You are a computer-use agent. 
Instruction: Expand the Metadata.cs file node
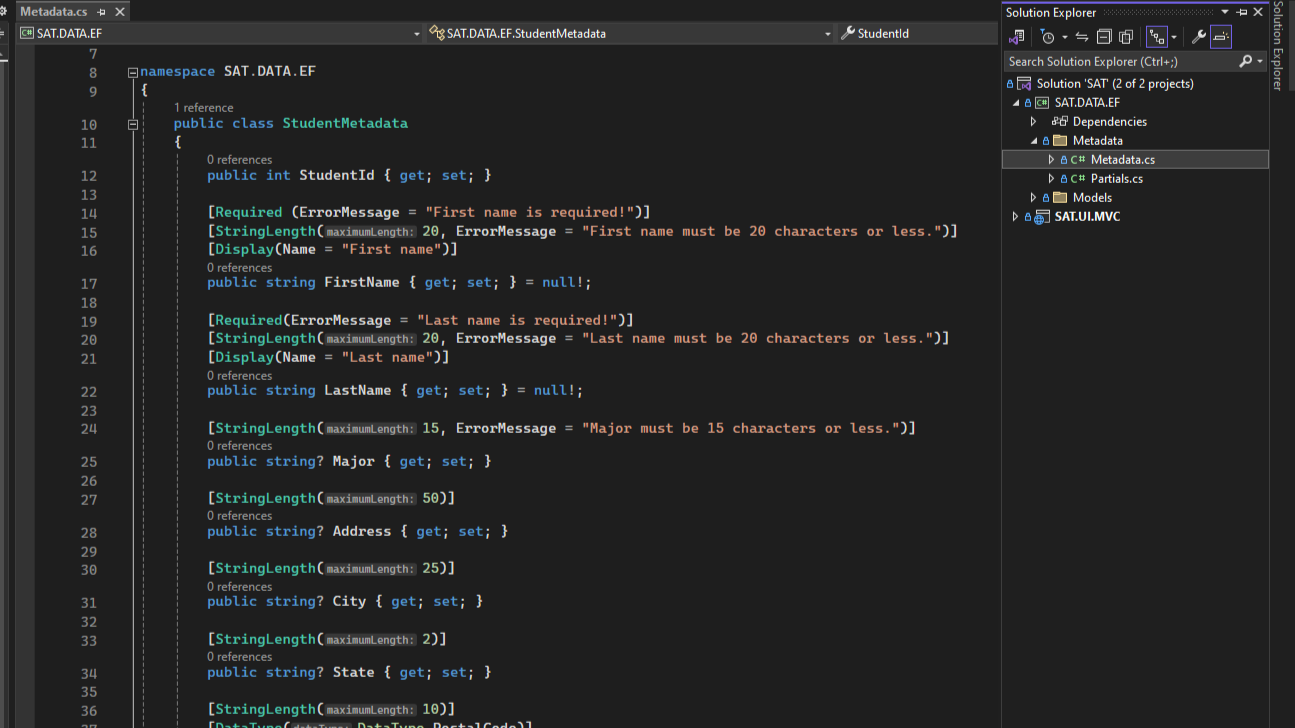coord(1051,159)
